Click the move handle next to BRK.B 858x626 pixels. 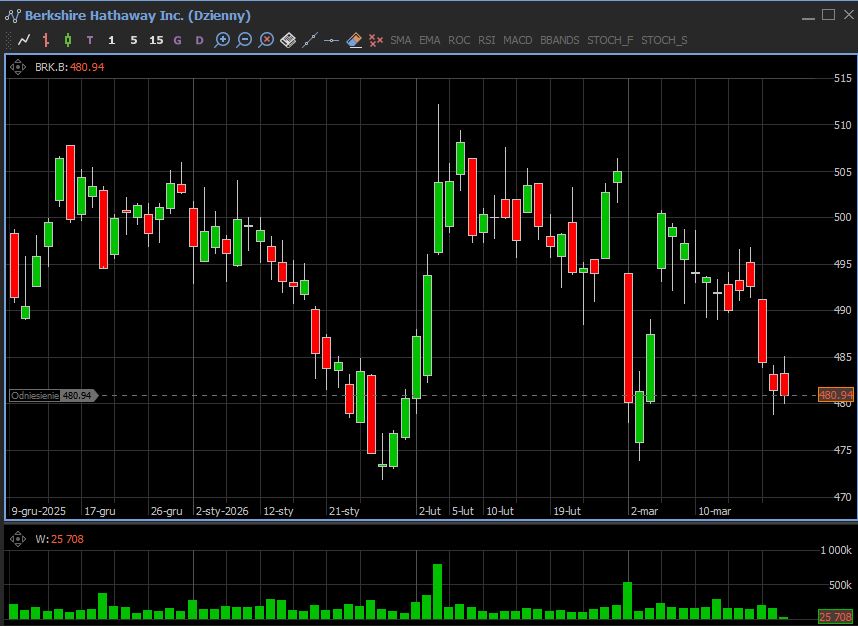(x=19, y=67)
